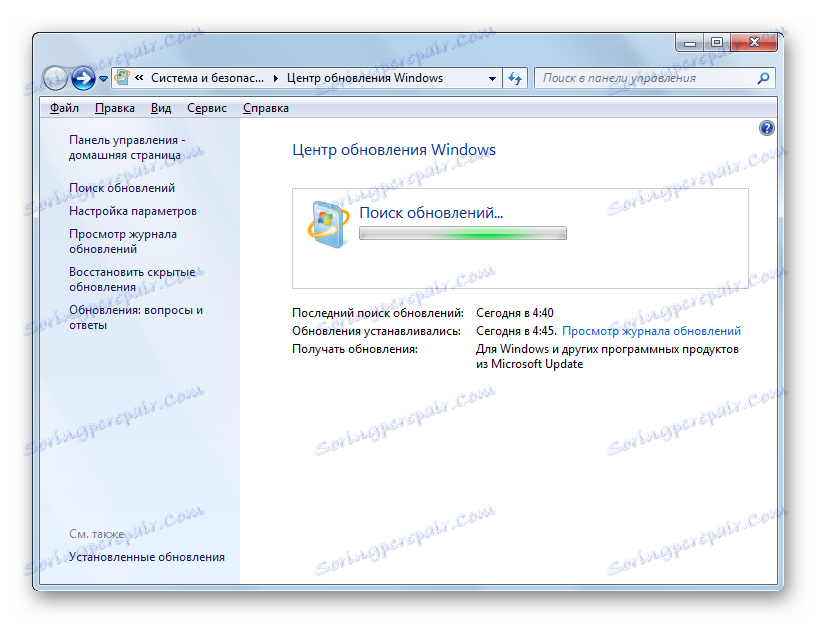Click the Control Panel icon in address bar
Screen dimensions: 817x624
click(x=122, y=78)
